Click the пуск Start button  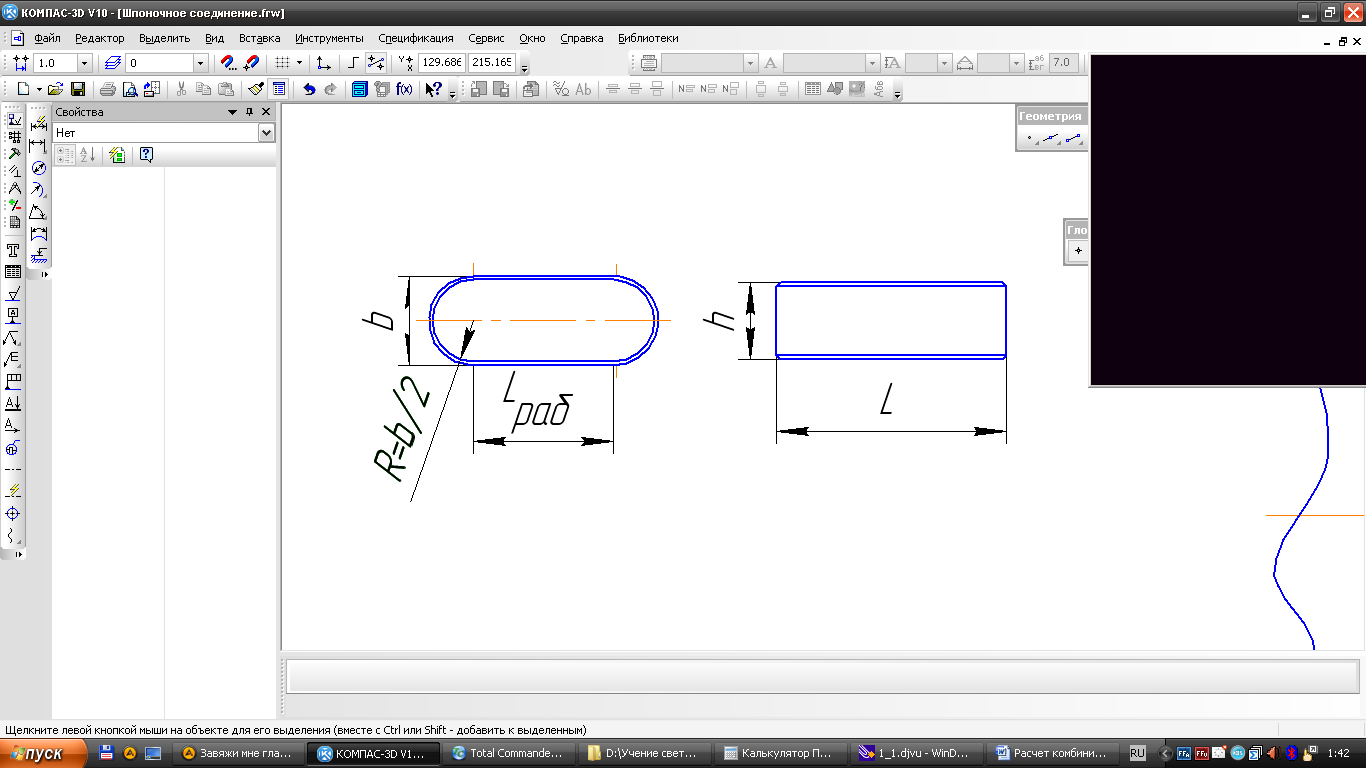pos(43,754)
